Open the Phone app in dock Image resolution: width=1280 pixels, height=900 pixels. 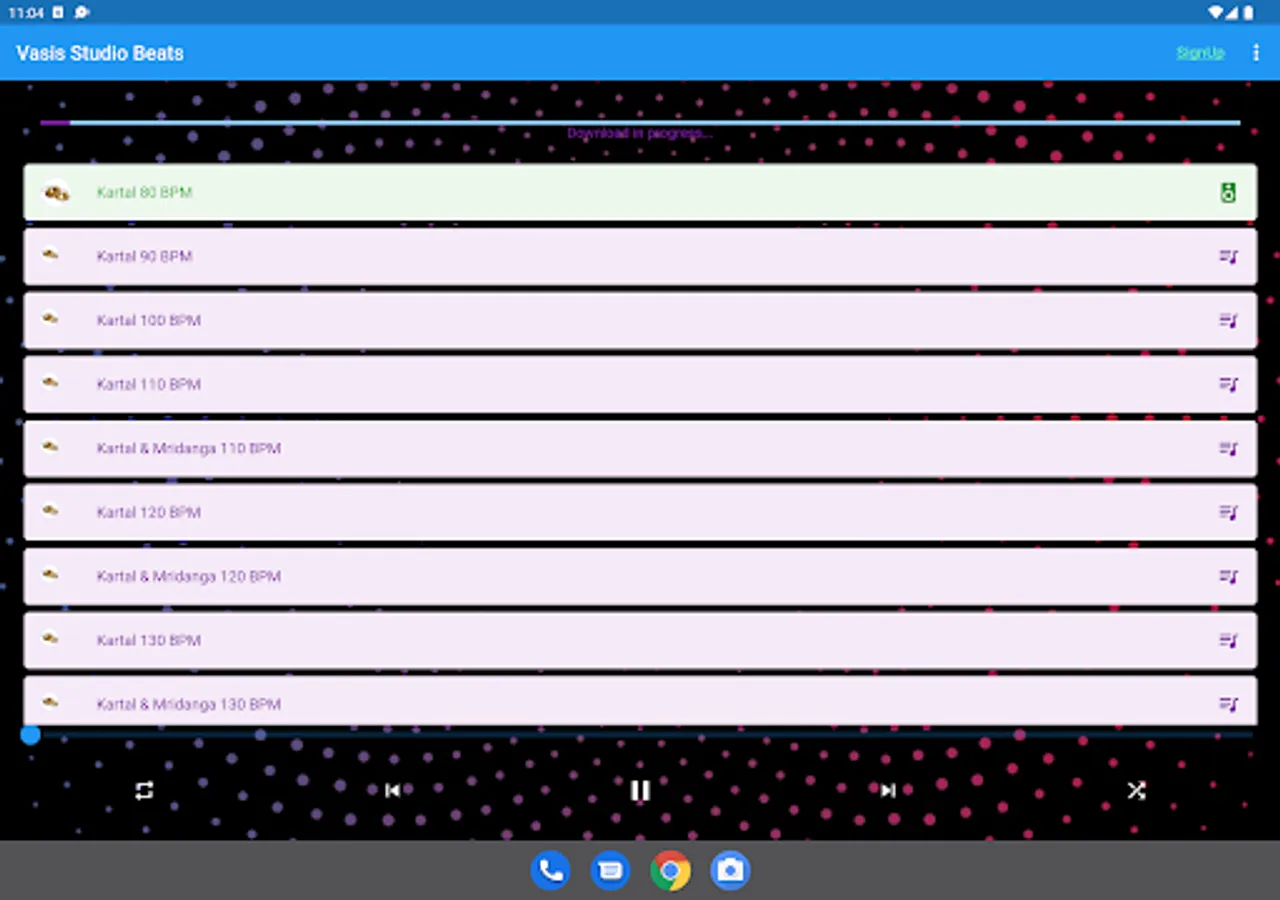pos(550,871)
